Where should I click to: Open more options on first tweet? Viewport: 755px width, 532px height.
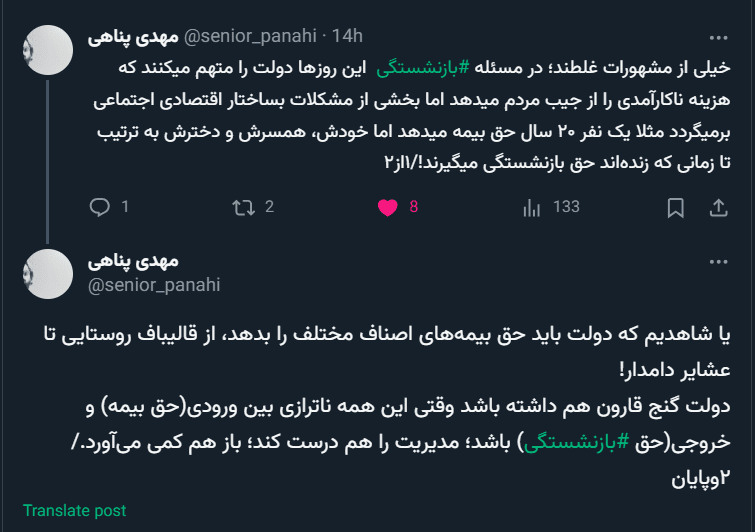718,37
